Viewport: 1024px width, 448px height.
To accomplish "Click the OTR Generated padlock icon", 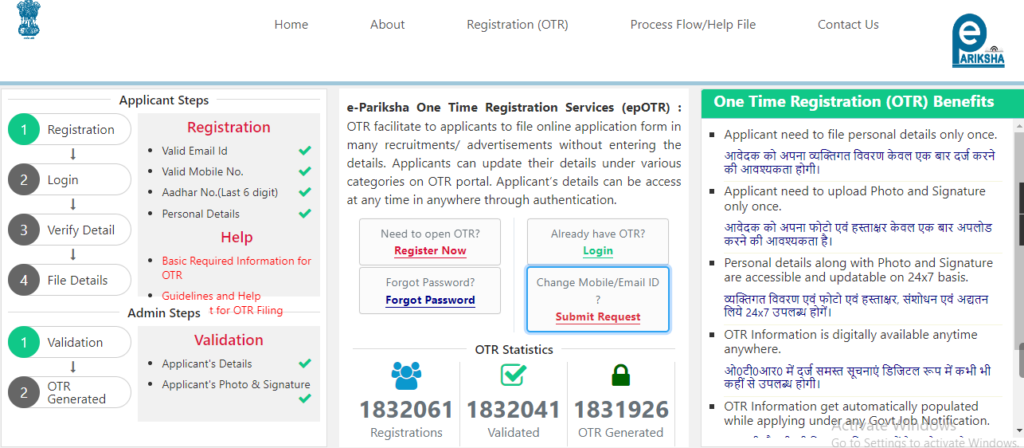I will pyautogui.click(x=620, y=376).
